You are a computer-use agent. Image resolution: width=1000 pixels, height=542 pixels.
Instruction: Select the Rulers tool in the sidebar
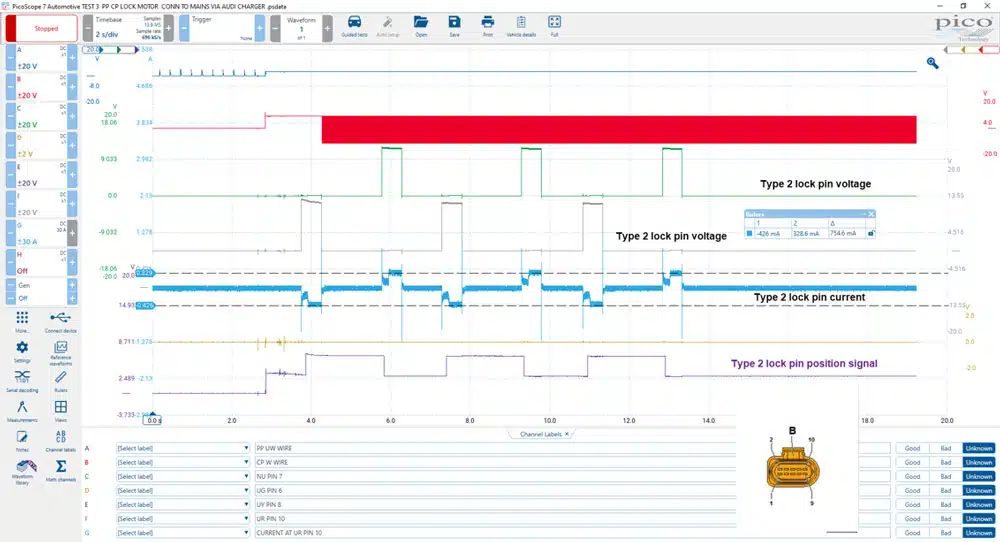pos(61,380)
